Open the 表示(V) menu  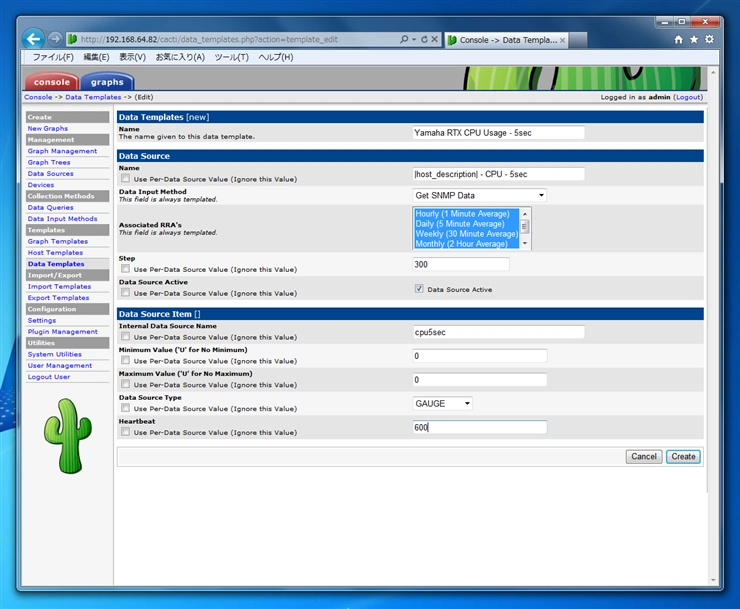pos(132,57)
